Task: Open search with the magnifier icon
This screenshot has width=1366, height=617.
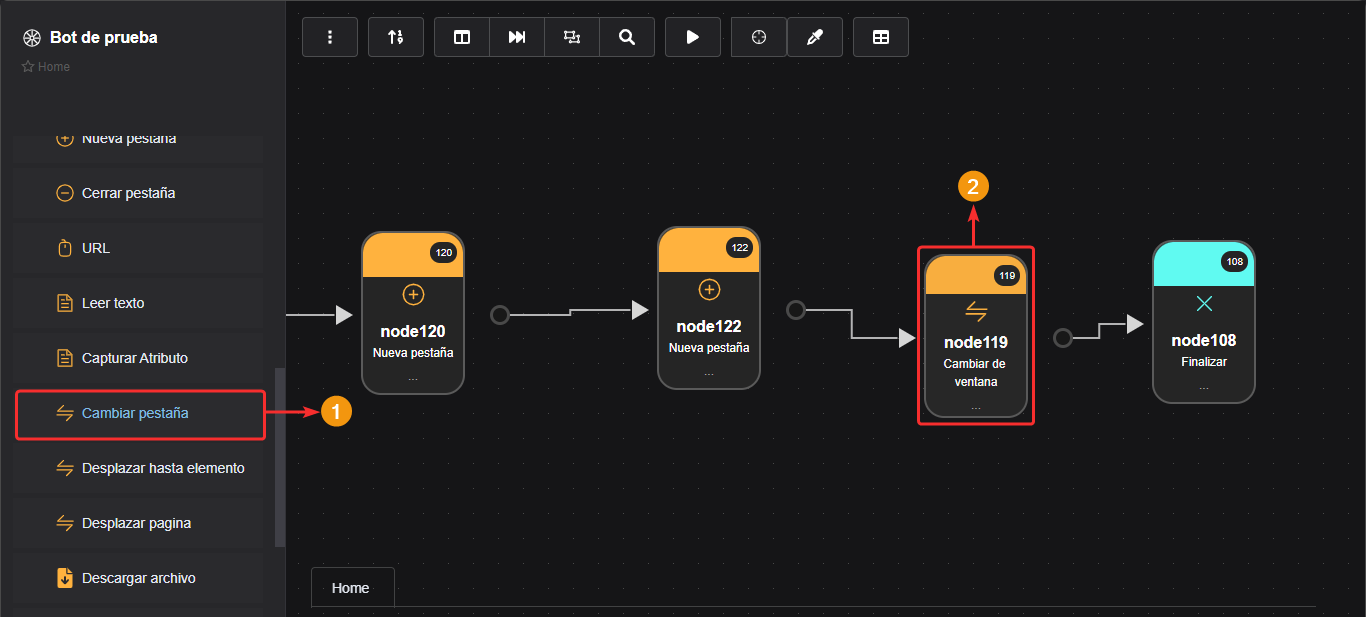Action: coord(627,37)
